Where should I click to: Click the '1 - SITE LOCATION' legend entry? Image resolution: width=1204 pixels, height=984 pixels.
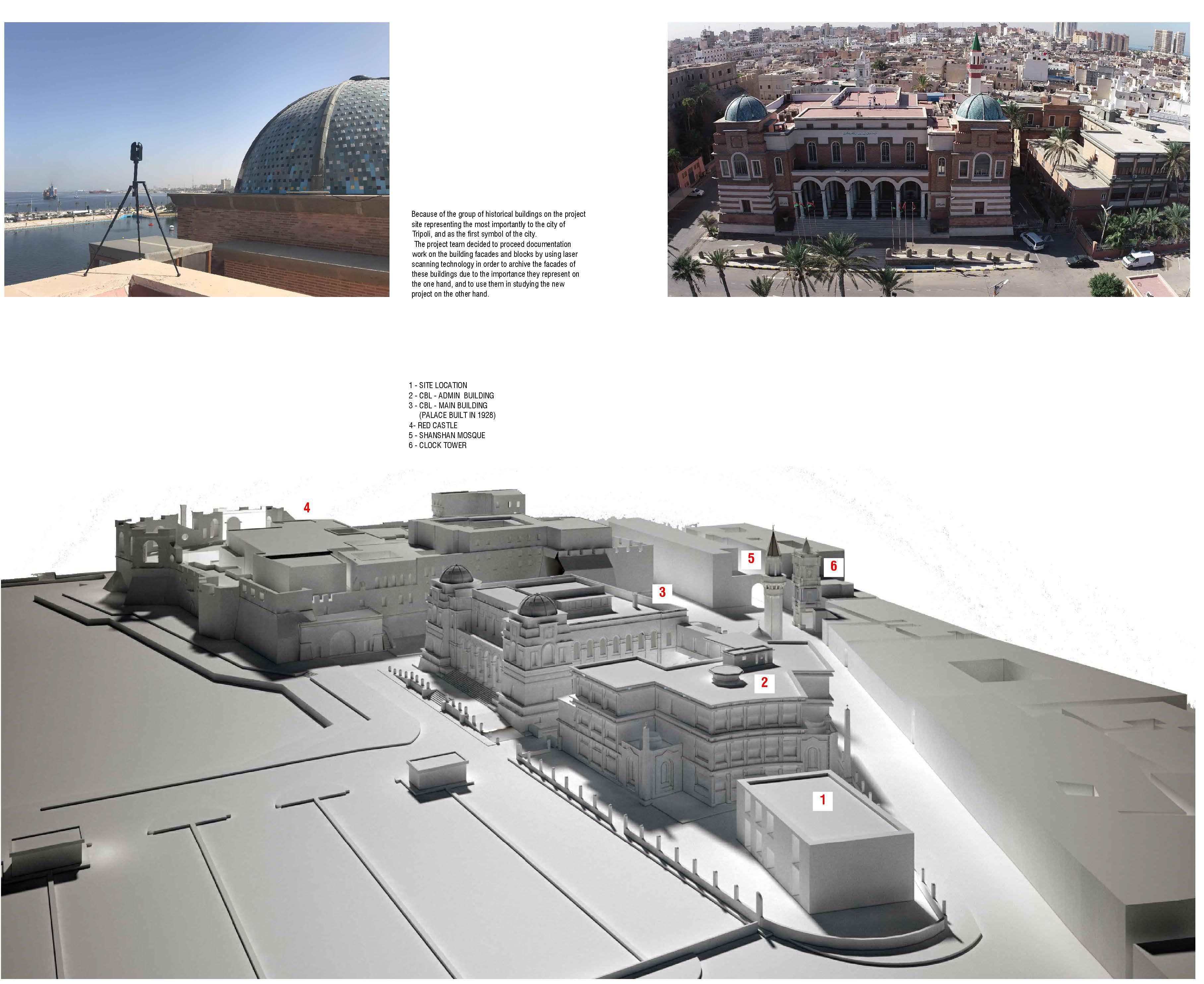pyautogui.click(x=438, y=385)
